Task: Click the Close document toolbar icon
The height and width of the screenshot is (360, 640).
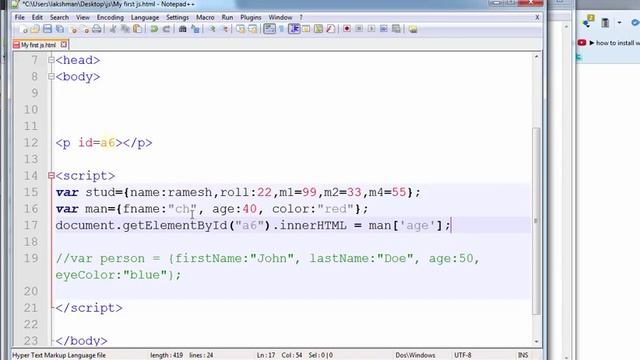Action: (74, 29)
